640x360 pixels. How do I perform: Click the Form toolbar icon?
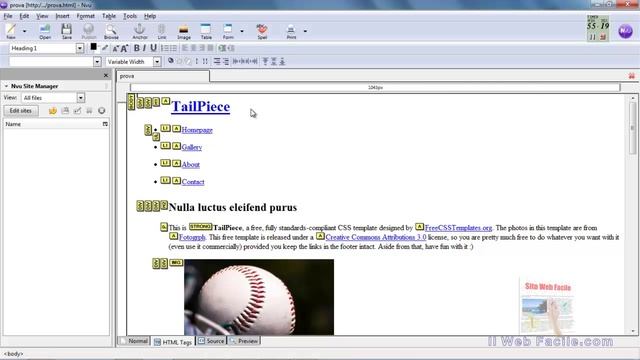coord(228,31)
